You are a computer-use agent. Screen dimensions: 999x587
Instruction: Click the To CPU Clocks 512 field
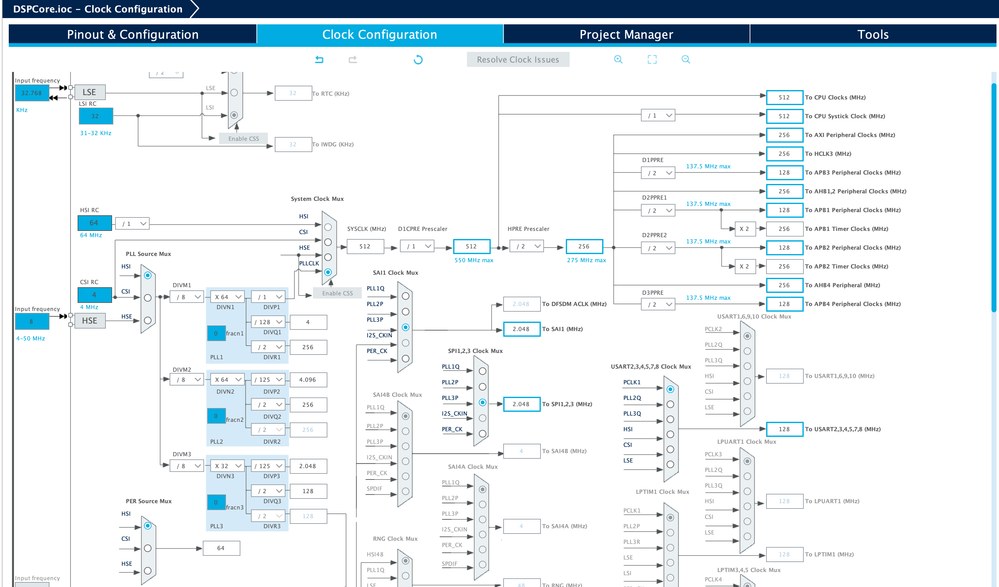point(784,97)
